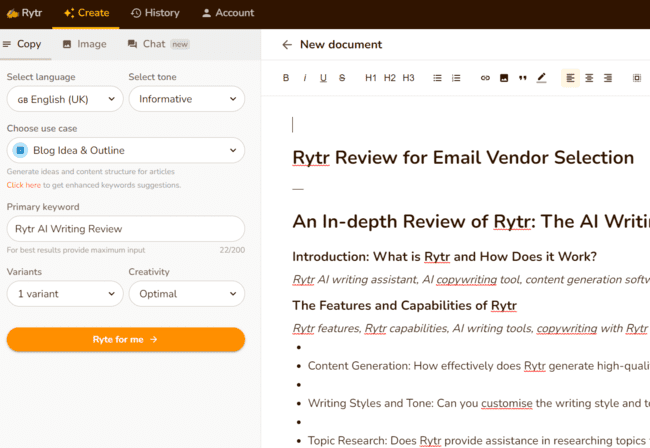Open the Select language dropdown
This screenshot has width=650, height=448.
65,99
